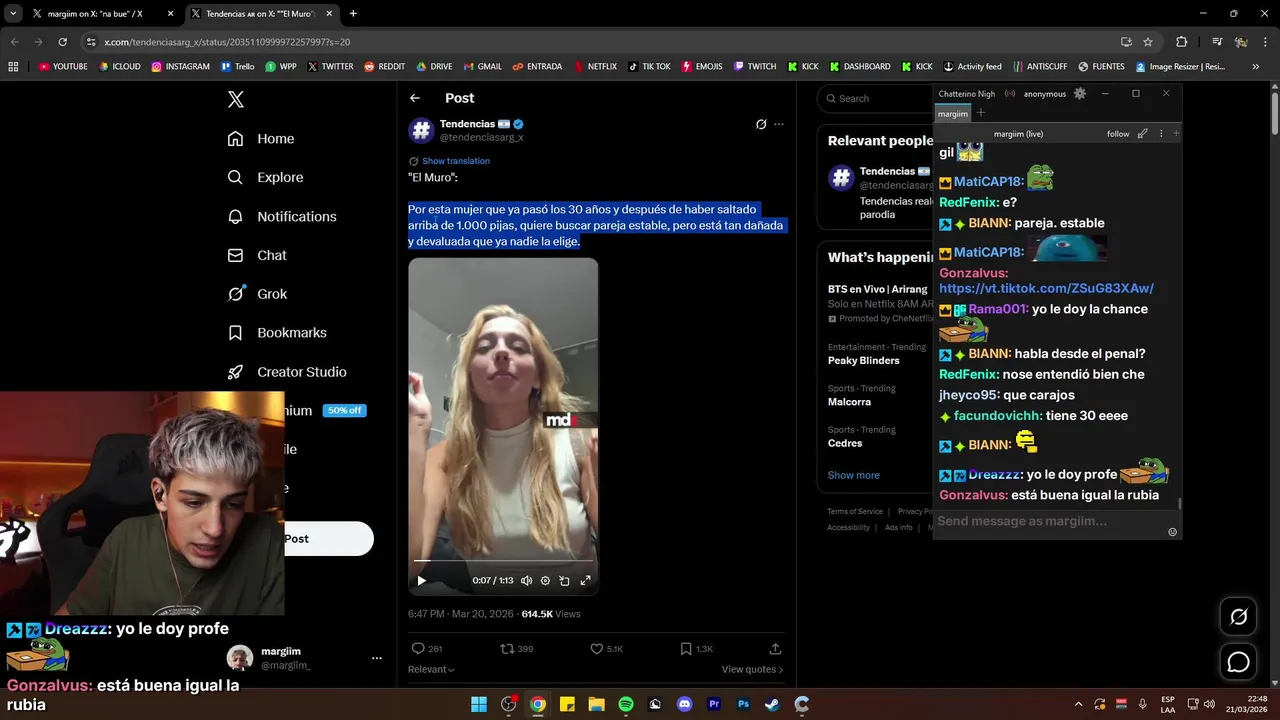Open the TikTok link in chat
1280x720 pixels.
pos(1046,288)
